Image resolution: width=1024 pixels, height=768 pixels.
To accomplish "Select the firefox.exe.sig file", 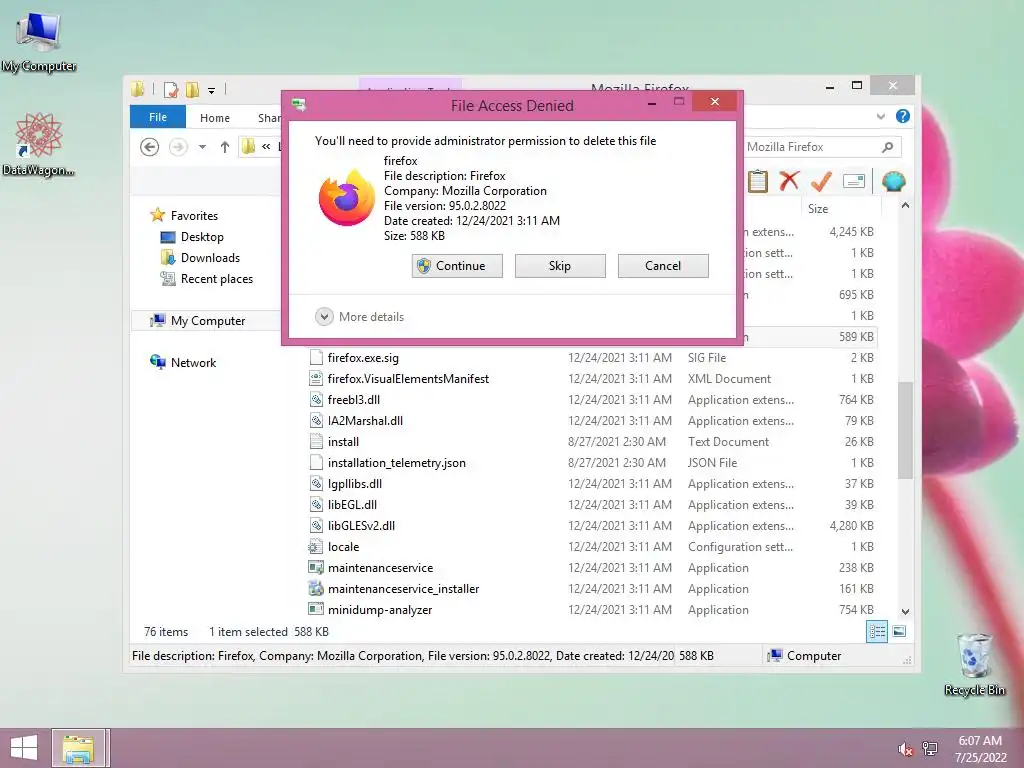I will [592, 358].
